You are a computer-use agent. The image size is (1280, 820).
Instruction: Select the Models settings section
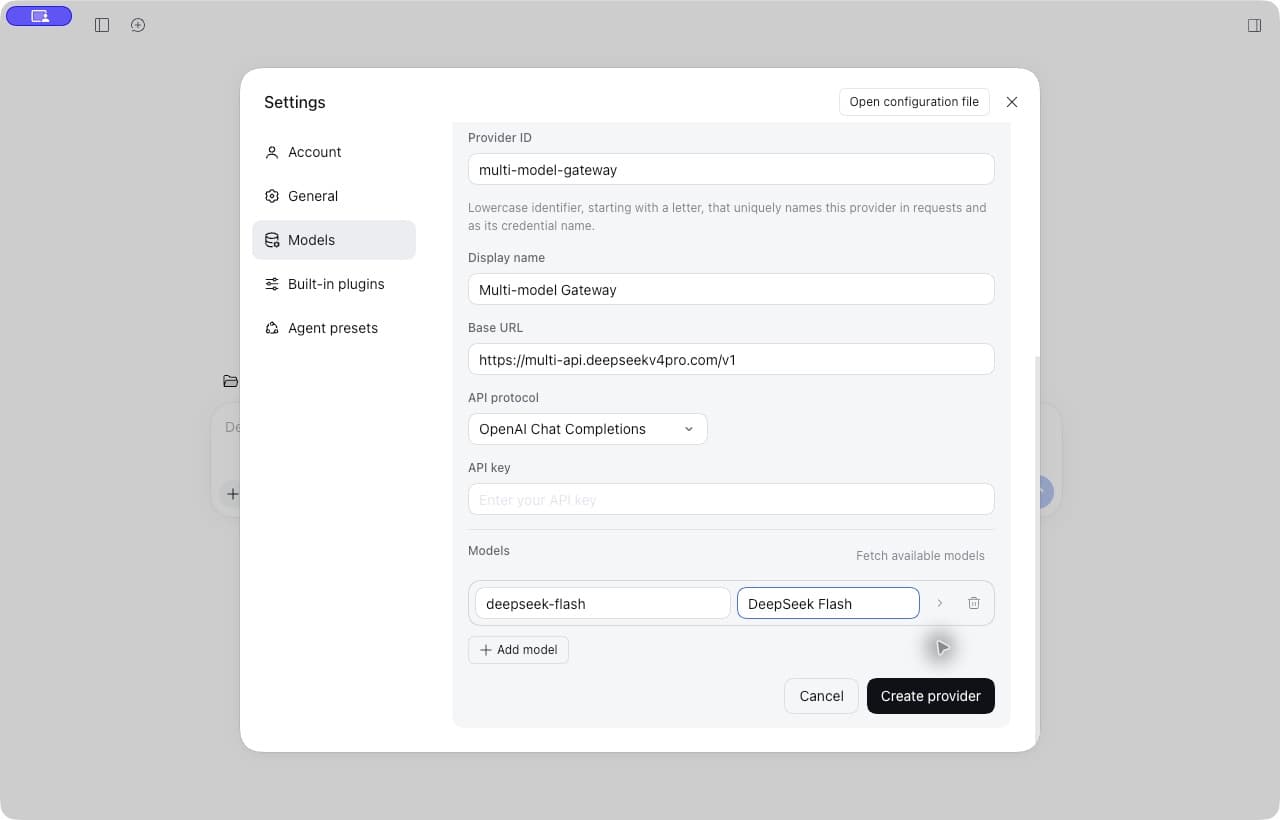click(334, 240)
